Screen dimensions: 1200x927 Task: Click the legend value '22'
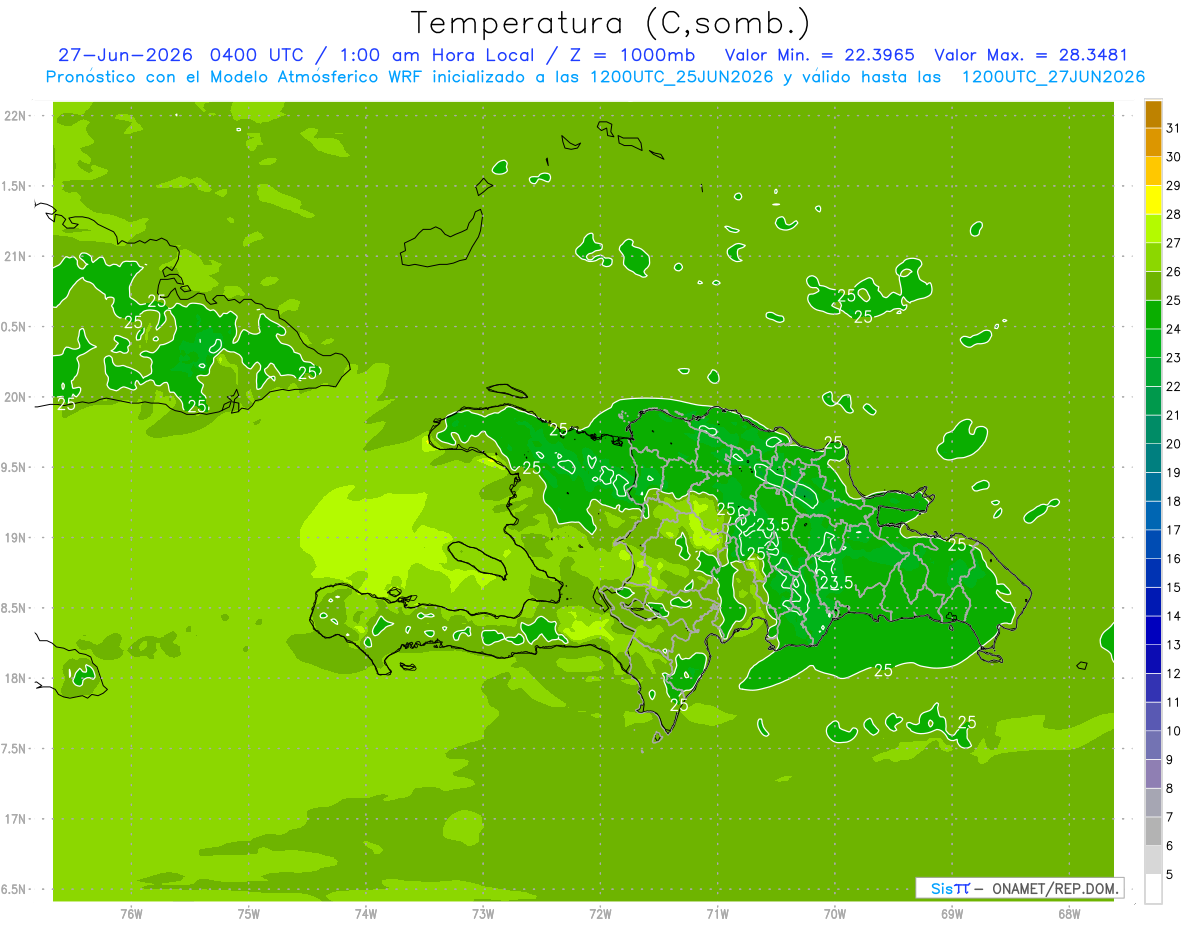click(1173, 386)
